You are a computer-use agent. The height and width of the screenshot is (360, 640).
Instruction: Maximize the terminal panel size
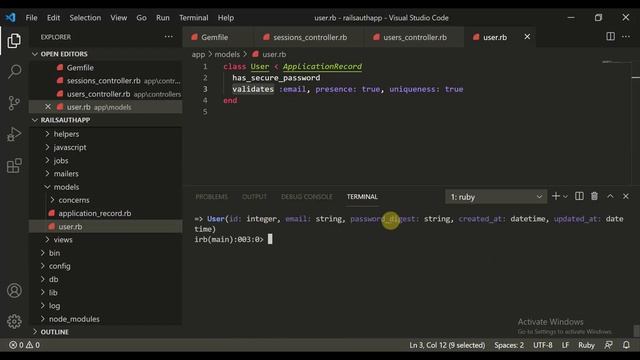[610, 196]
